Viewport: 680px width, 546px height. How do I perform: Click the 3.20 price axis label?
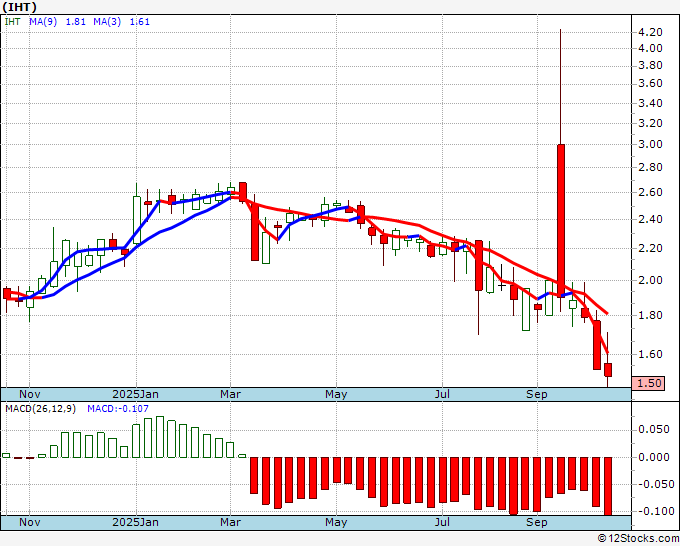click(651, 123)
